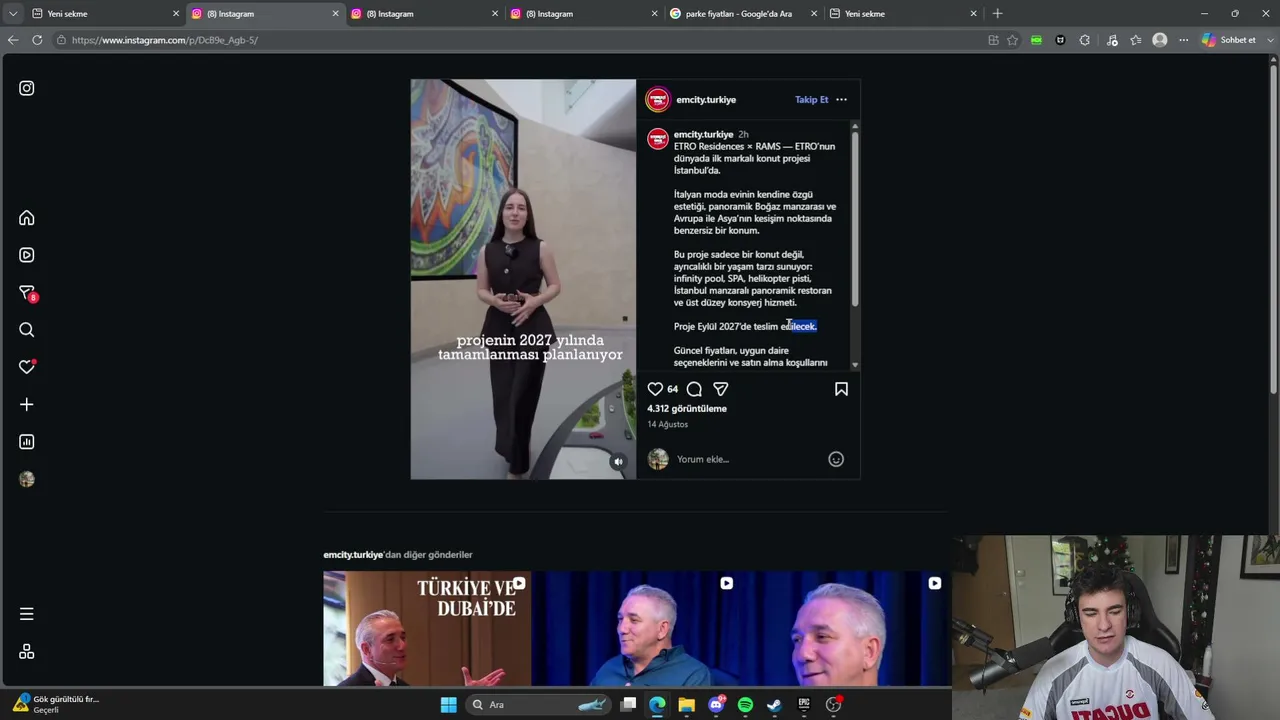Open the professional dashboard chart icon
The height and width of the screenshot is (720, 1280).
click(x=27, y=442)
